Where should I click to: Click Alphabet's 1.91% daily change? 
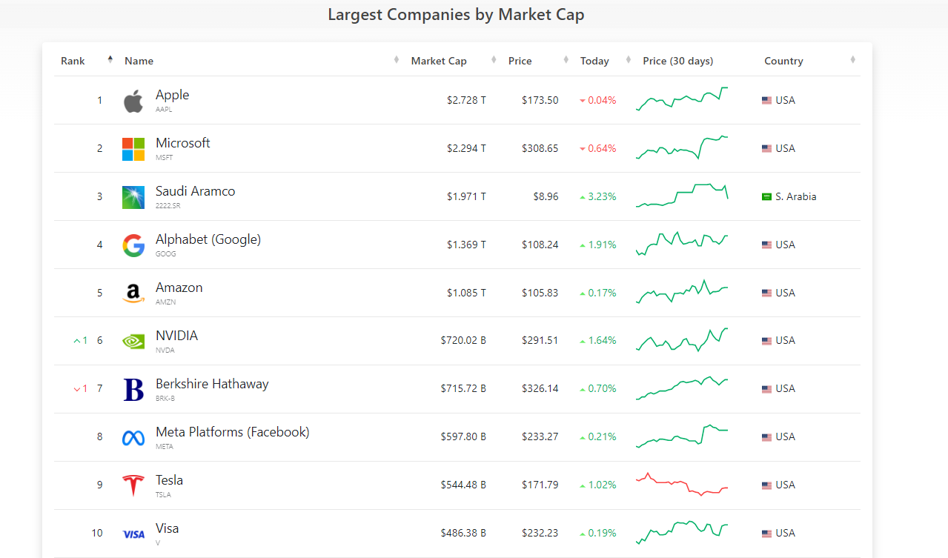tap(598, 245)
